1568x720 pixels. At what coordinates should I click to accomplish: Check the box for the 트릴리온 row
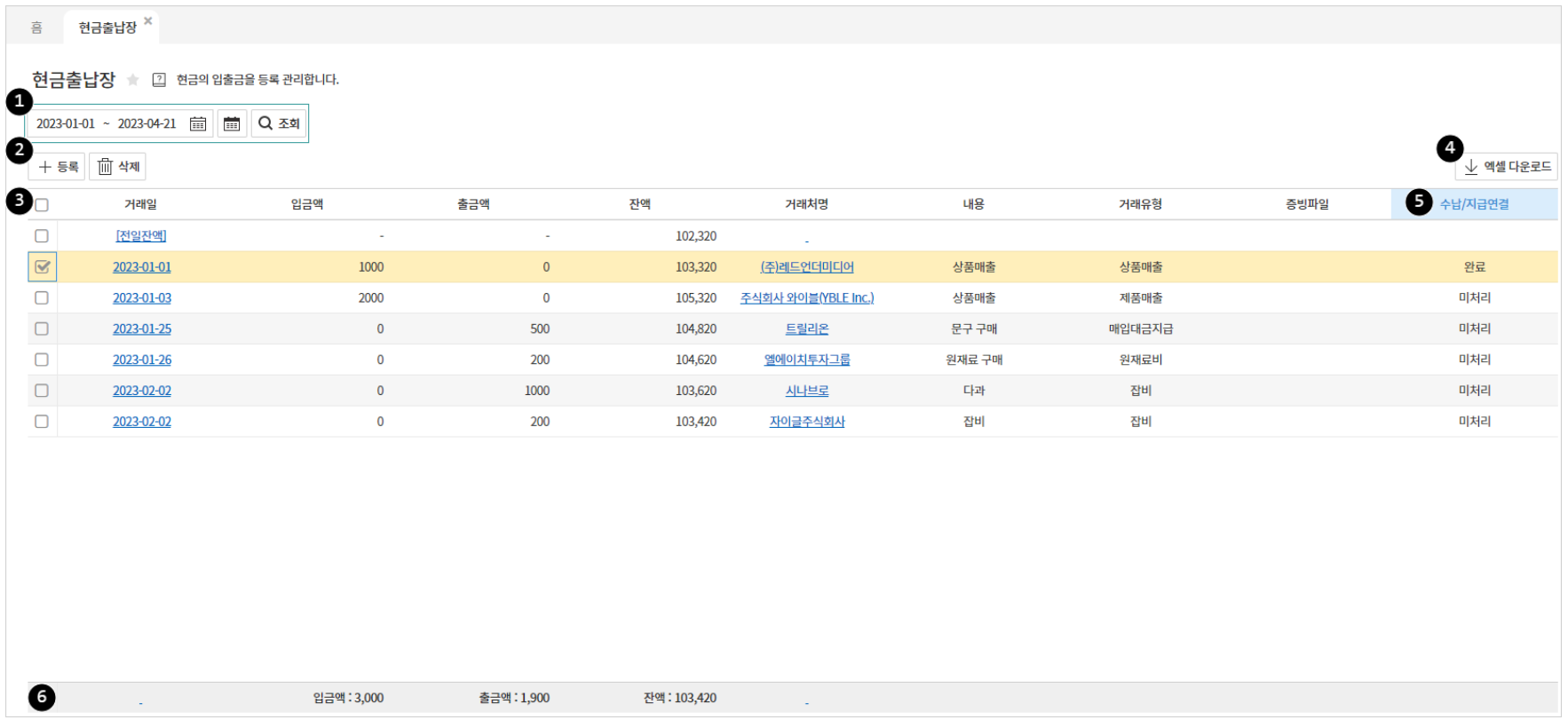42,328
